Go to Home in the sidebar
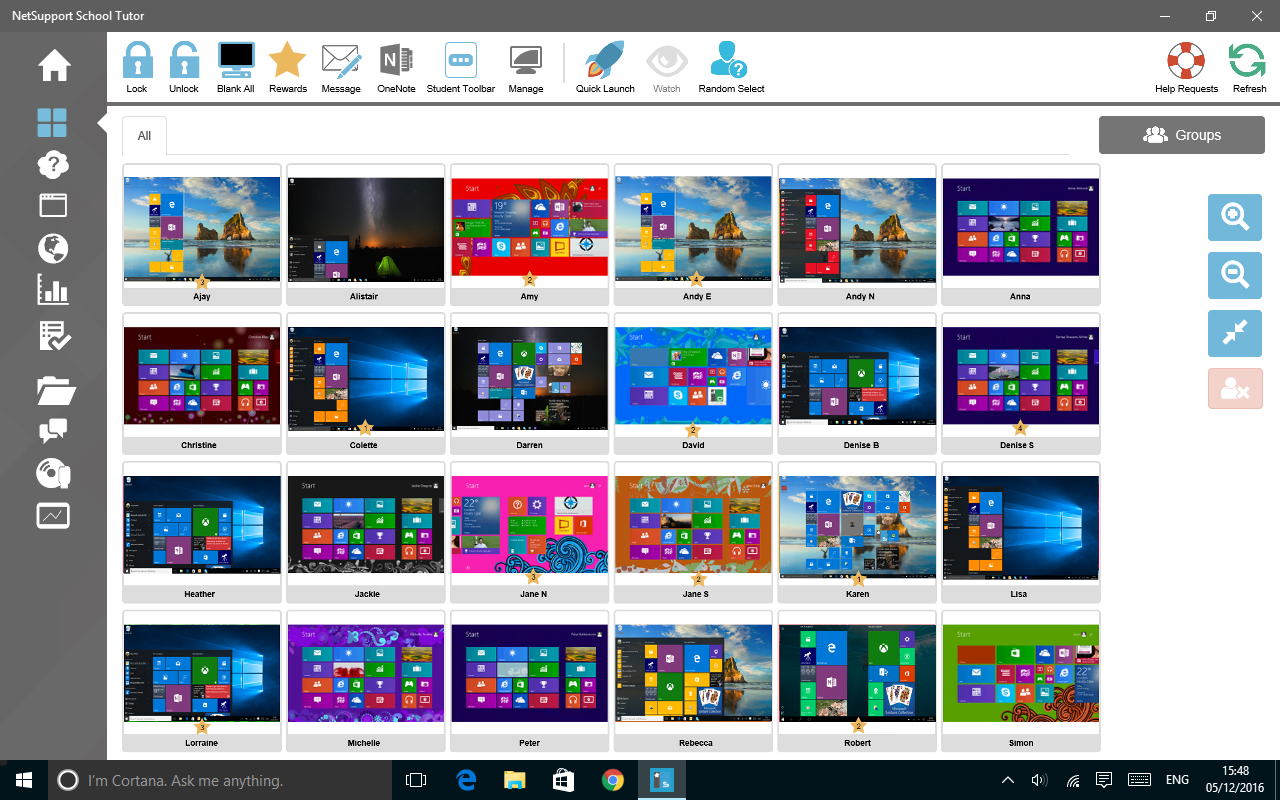This screenshot has height=800, width=1281. coord(54,66)
